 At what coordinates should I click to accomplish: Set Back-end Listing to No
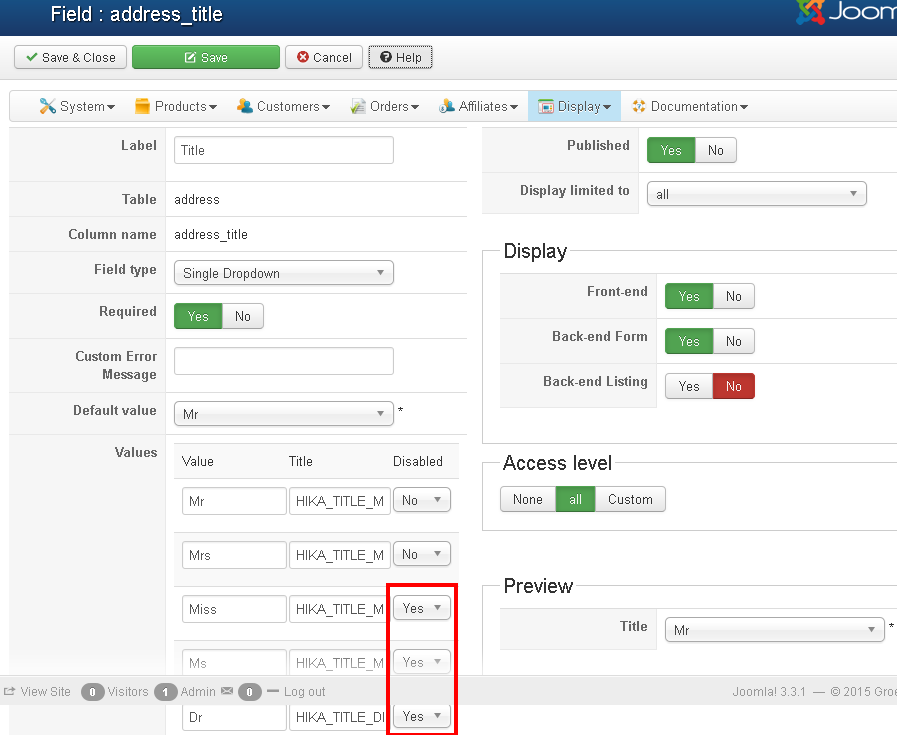(733, 386)
